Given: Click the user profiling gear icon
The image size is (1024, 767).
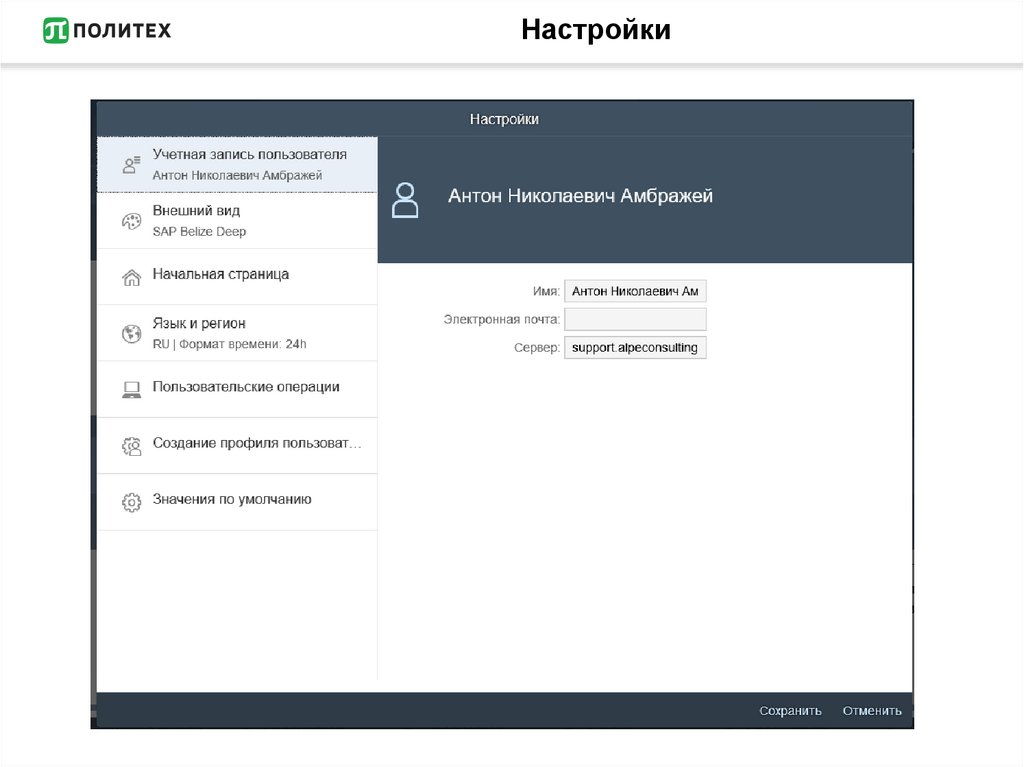Looking at the screenshot, I should tap(131, 446).
